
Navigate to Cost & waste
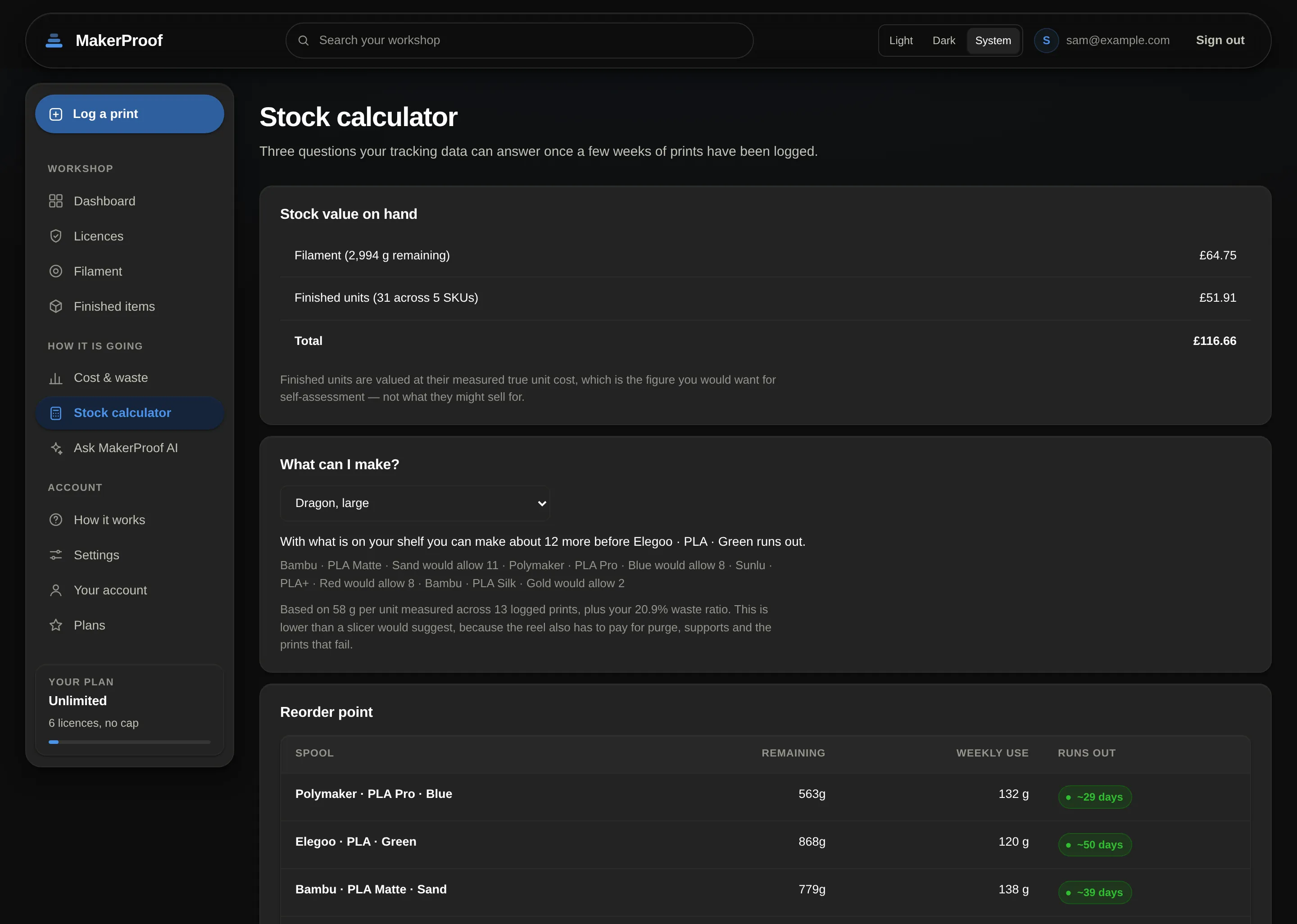click(130, 378)
